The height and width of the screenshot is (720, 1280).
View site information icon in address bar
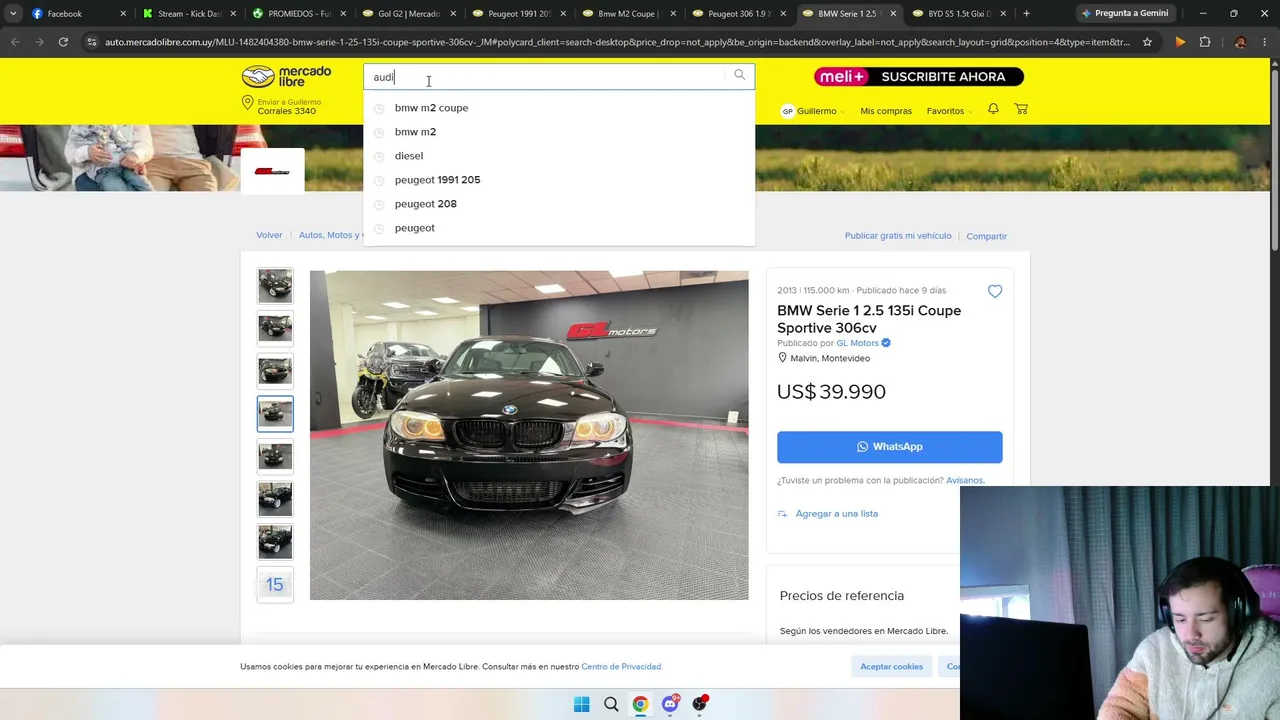(x=92, y=42)
